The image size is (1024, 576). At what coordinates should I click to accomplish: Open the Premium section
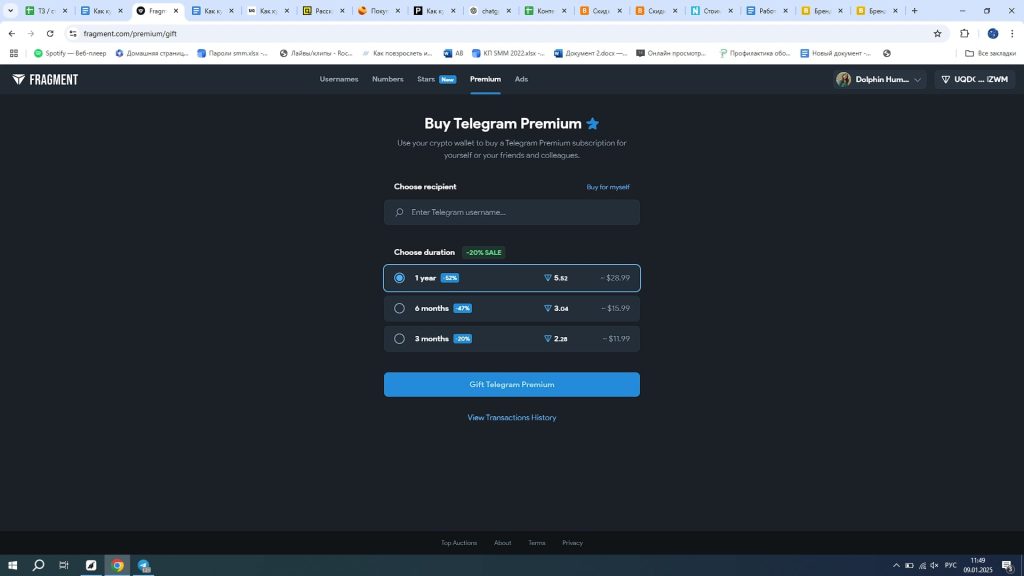(485, 79)
